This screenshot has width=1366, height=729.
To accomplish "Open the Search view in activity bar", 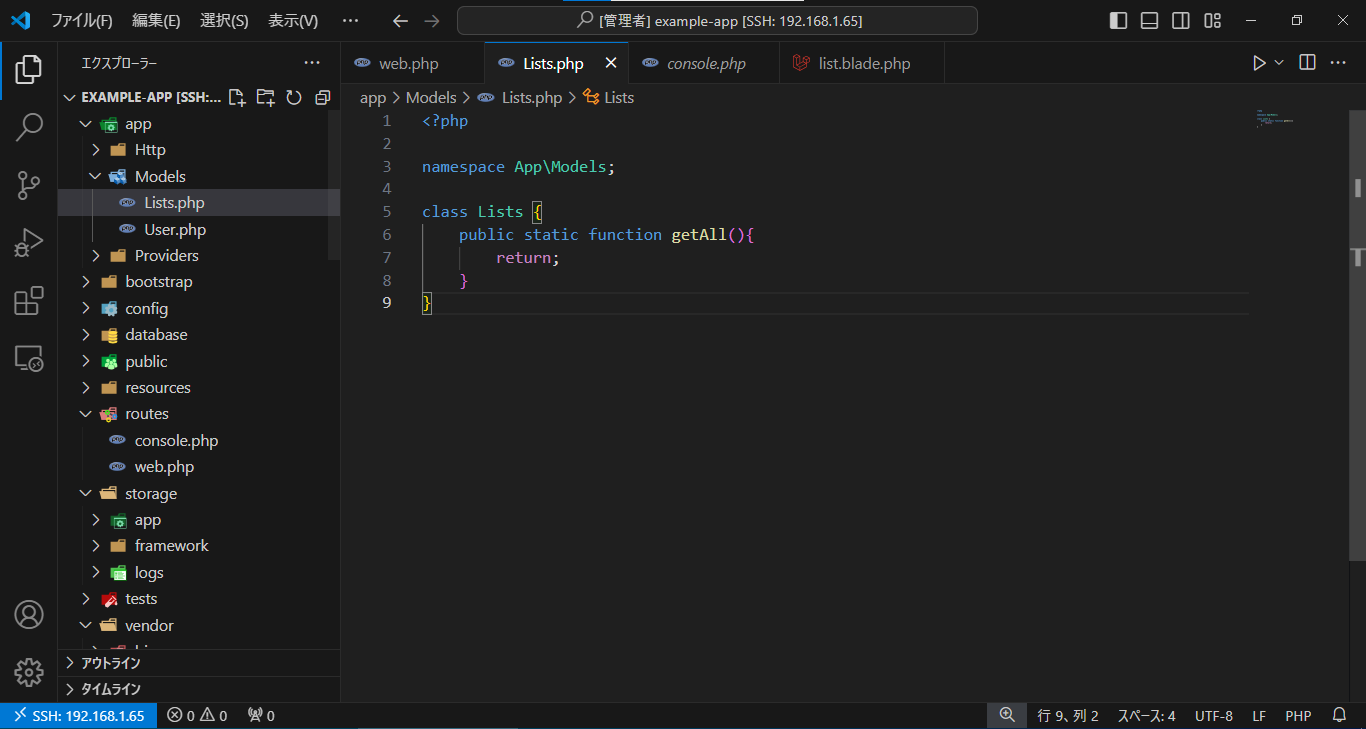I will [x=29, y=127].
